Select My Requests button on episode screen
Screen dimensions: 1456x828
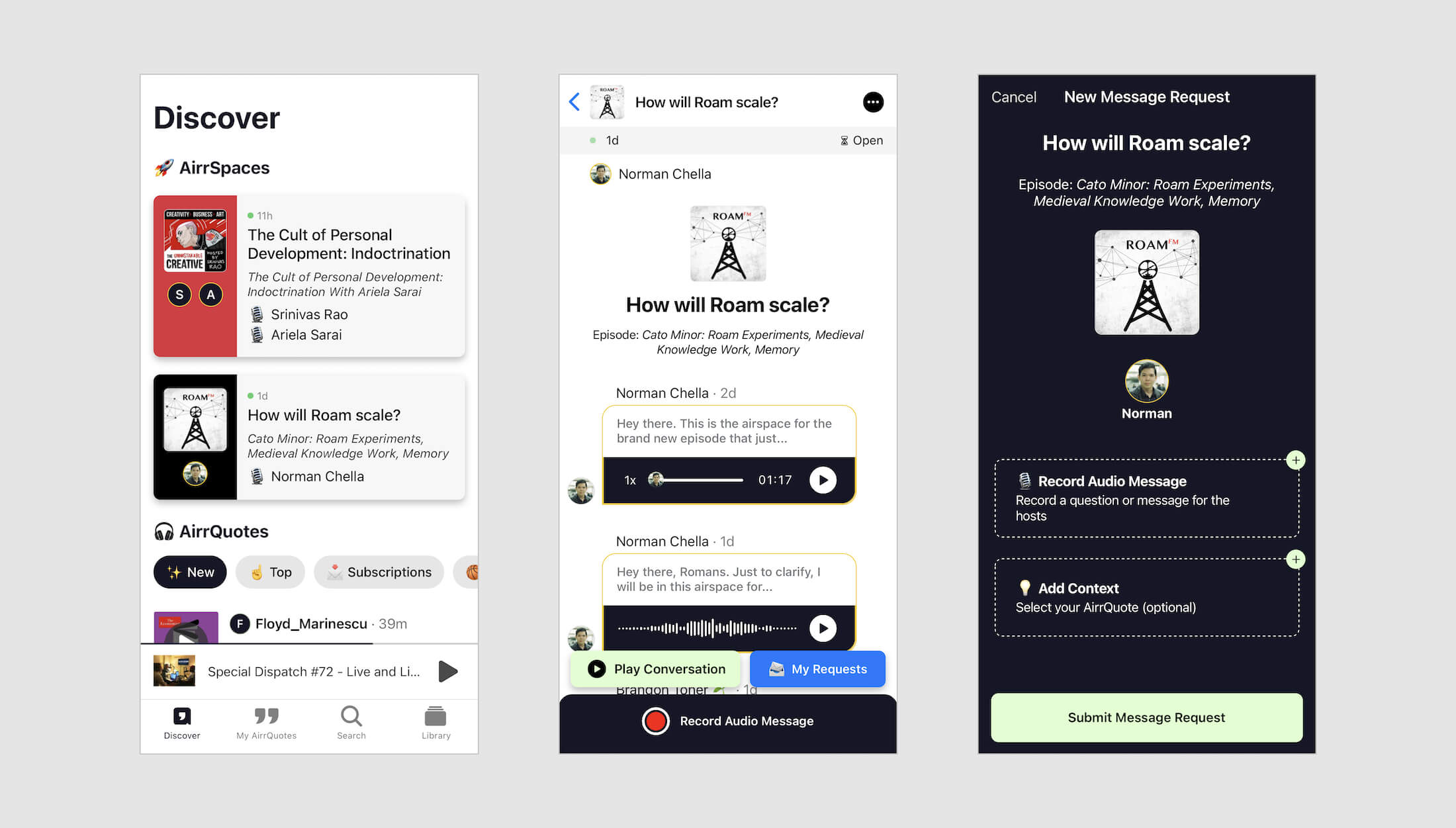[x=817, y=668]
